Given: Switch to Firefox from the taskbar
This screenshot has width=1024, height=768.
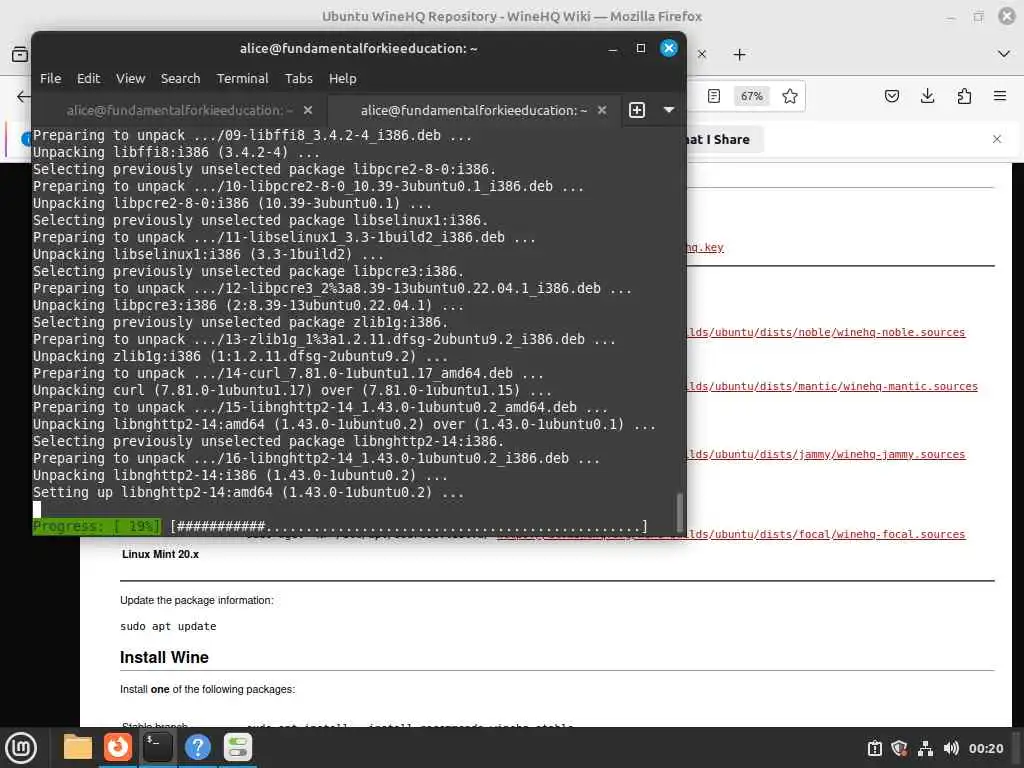Looking at the screenshot, I should (118, 748).
